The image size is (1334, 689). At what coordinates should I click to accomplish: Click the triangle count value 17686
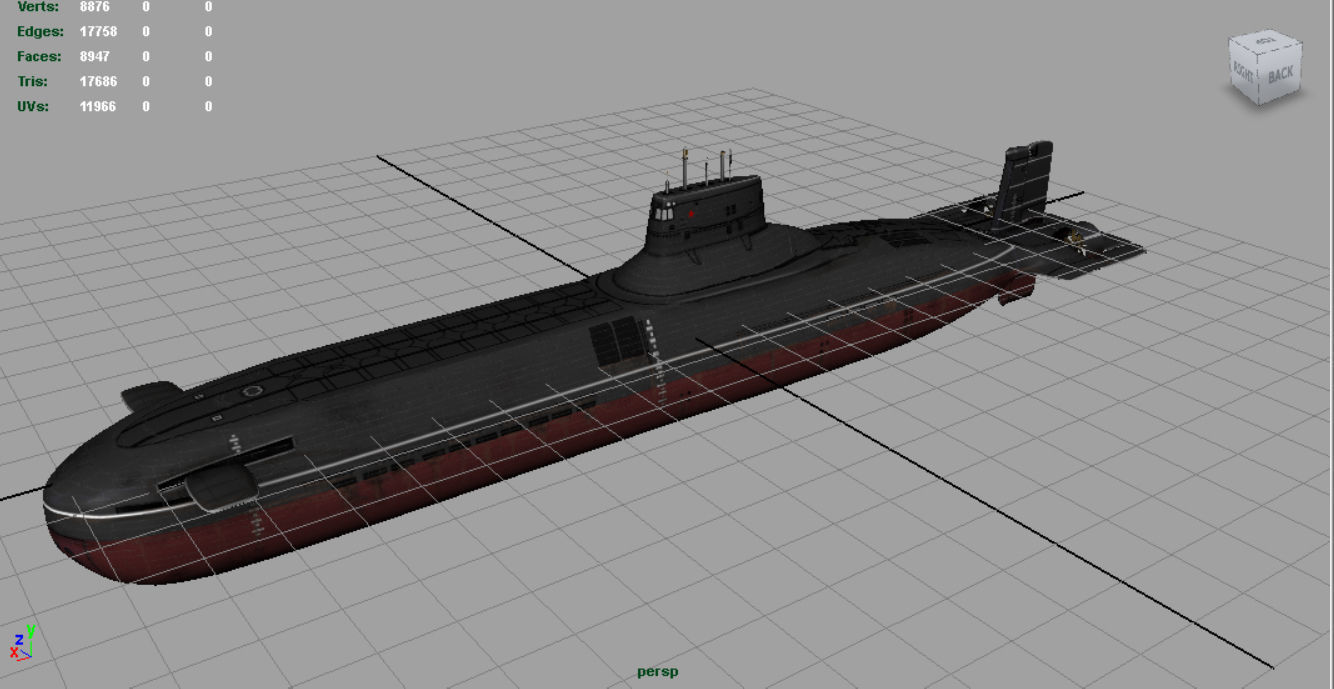click(x=98, y=82)
